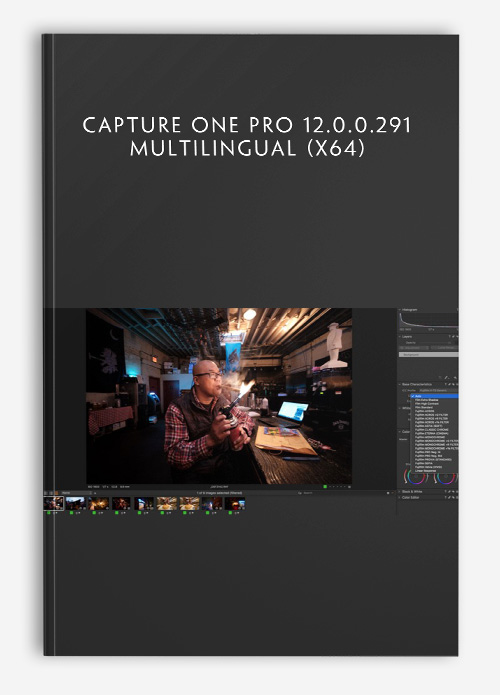The image size is (500, 695).
Task: Open the Name sort selector in browser
Action: pos(76,493)
